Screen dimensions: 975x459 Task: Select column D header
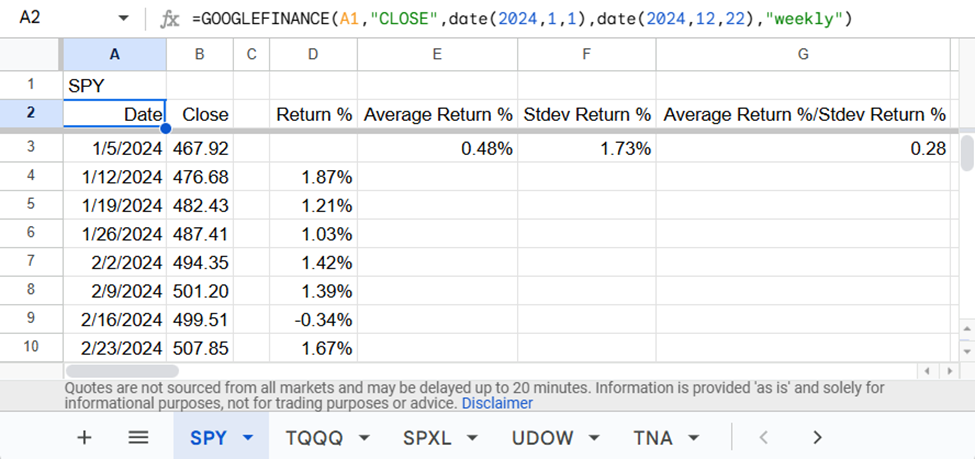coord(313,54)
